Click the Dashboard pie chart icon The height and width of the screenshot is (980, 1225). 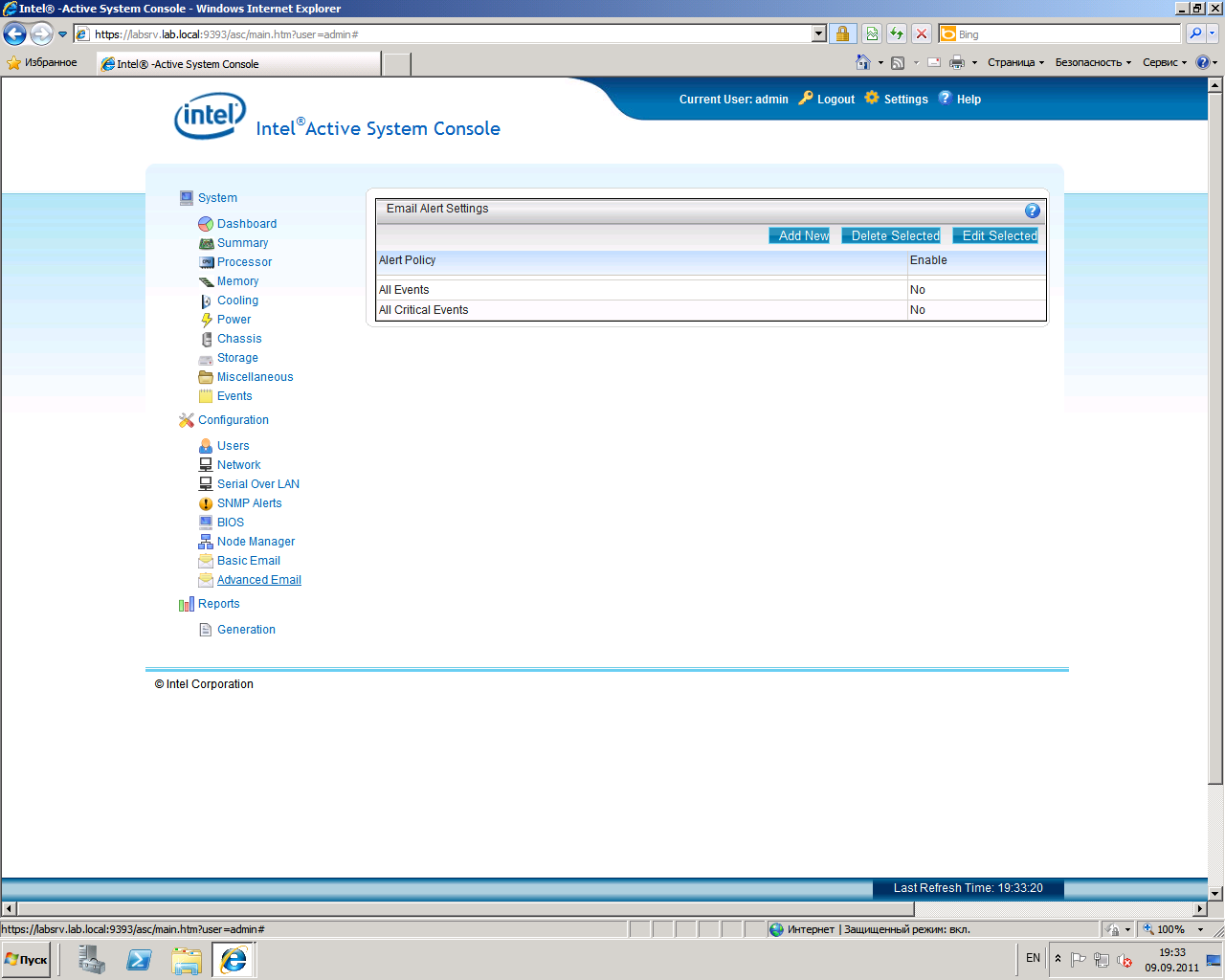(205, 224)
